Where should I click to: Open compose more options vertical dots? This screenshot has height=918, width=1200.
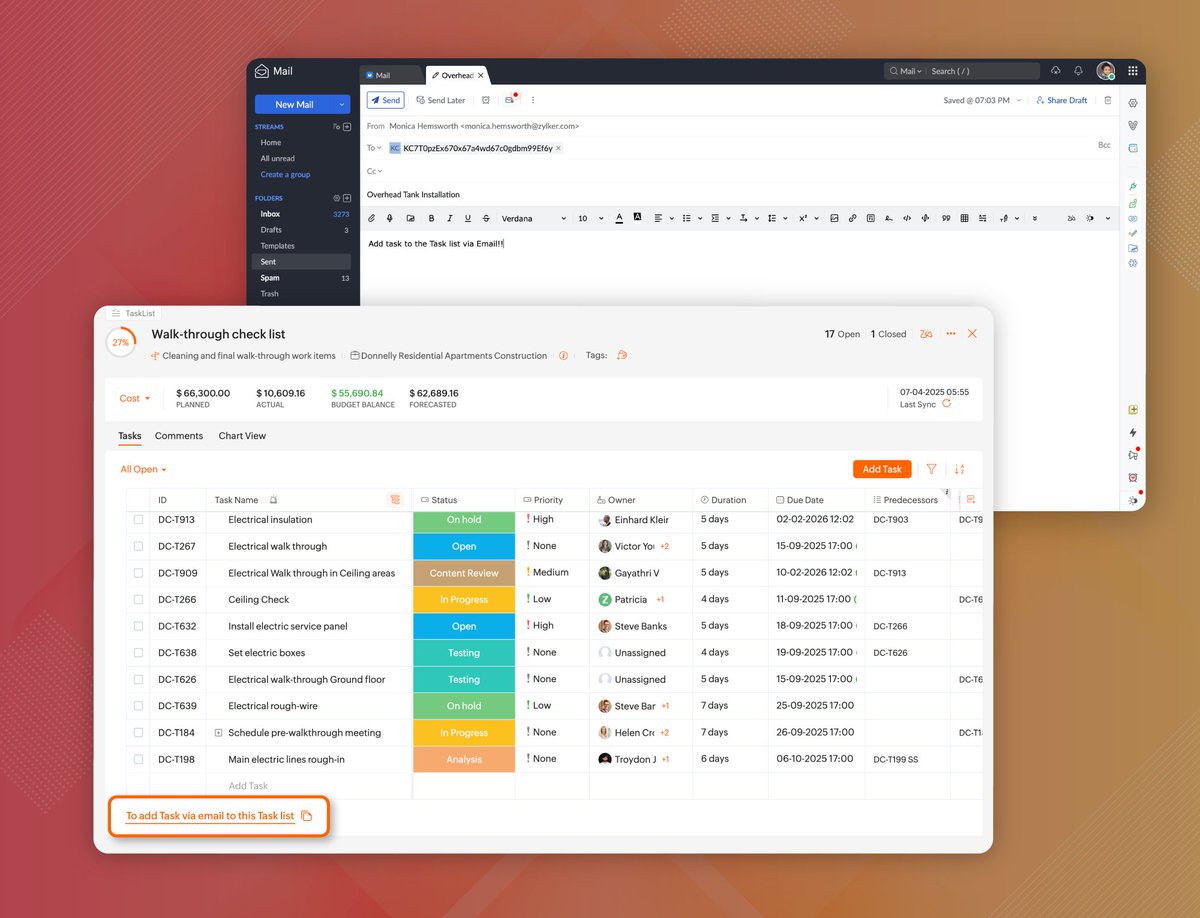533,100
